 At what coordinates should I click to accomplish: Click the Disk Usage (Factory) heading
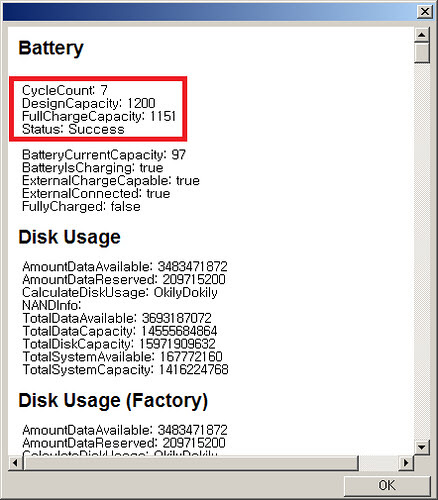[x=113, y=401]
